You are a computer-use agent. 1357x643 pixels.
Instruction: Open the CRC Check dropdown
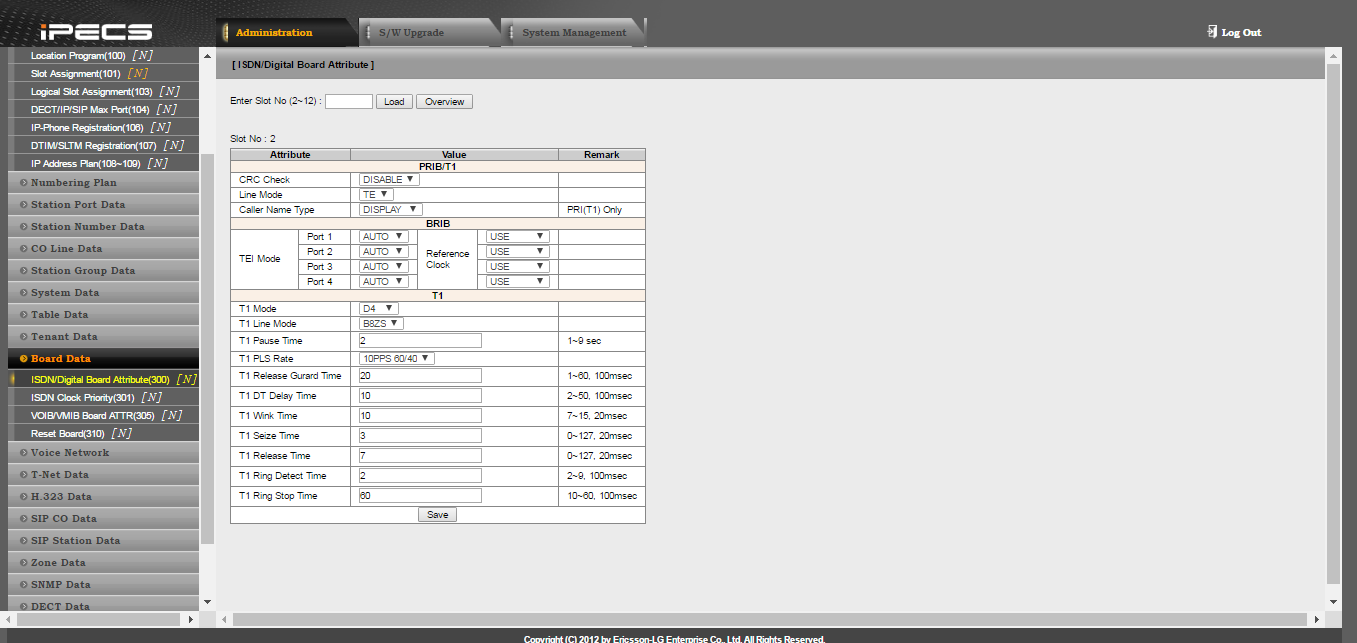click(x=389, y=180)
